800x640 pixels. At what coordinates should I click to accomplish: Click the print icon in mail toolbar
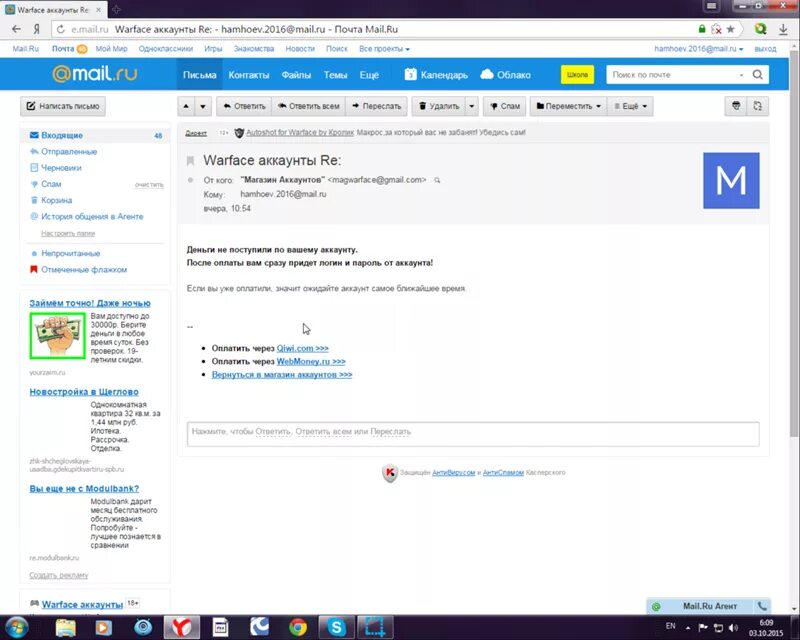coord(736,106)
